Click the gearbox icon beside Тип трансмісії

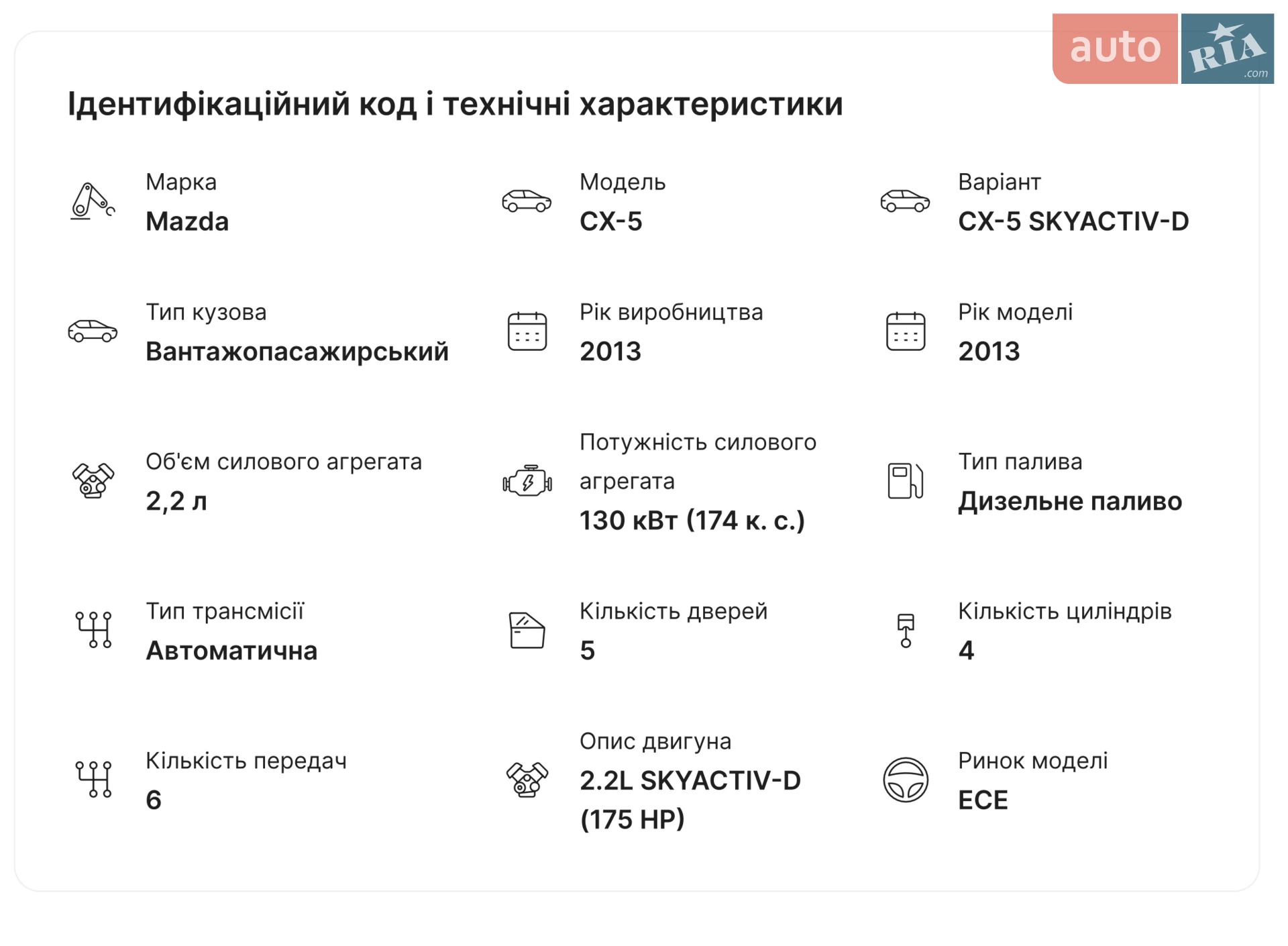pos(93,630)
